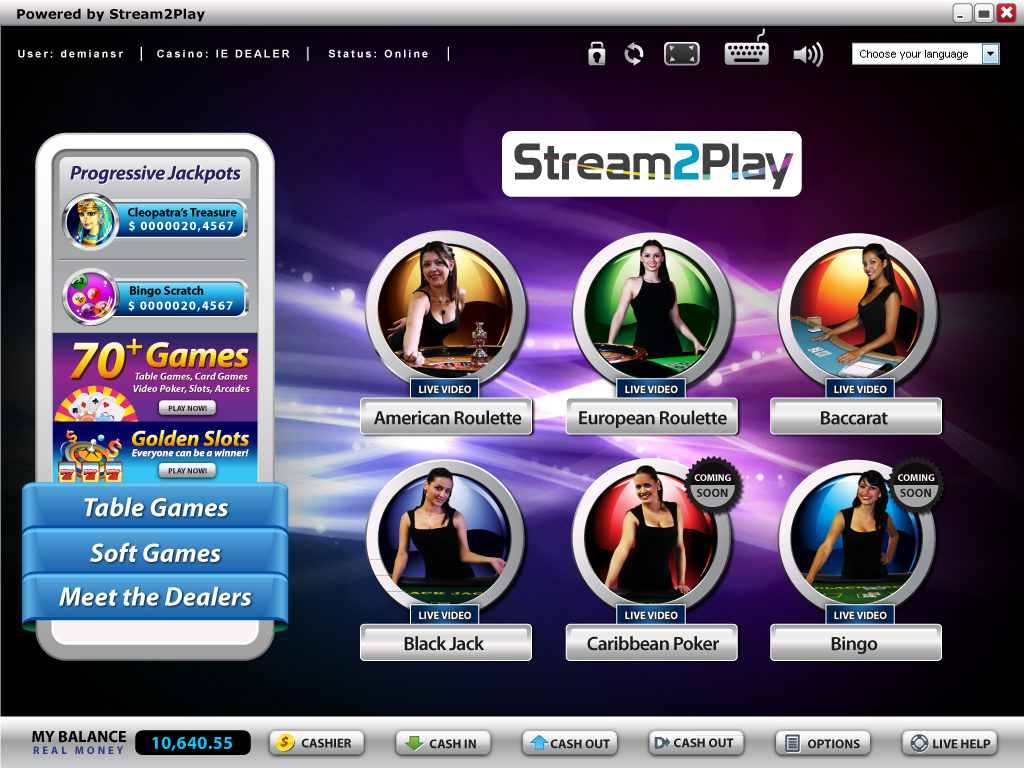Close the Stream2Play window
This screenshot has width=1024, height=768.
click(1006, 13)
